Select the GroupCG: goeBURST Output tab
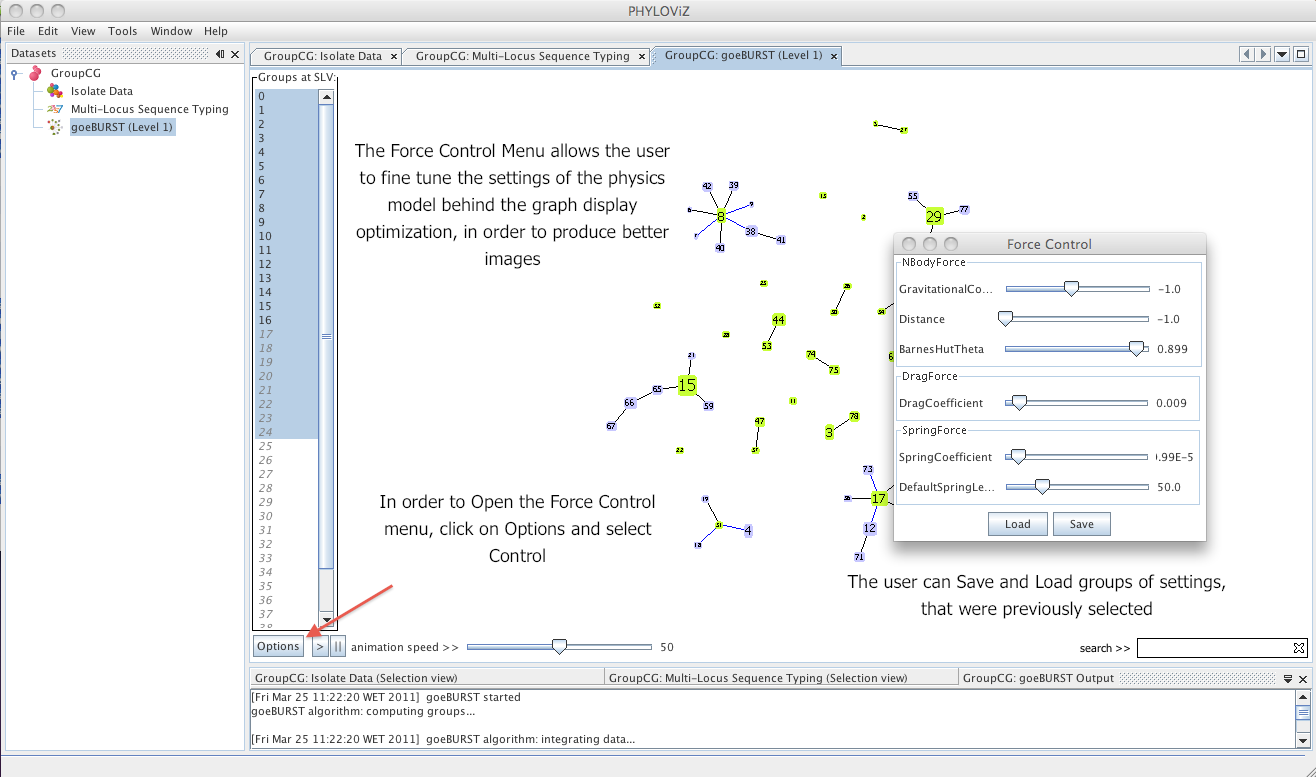Screen dimensions: 1316x777 pyautogui.click(x=1038, y=678)
